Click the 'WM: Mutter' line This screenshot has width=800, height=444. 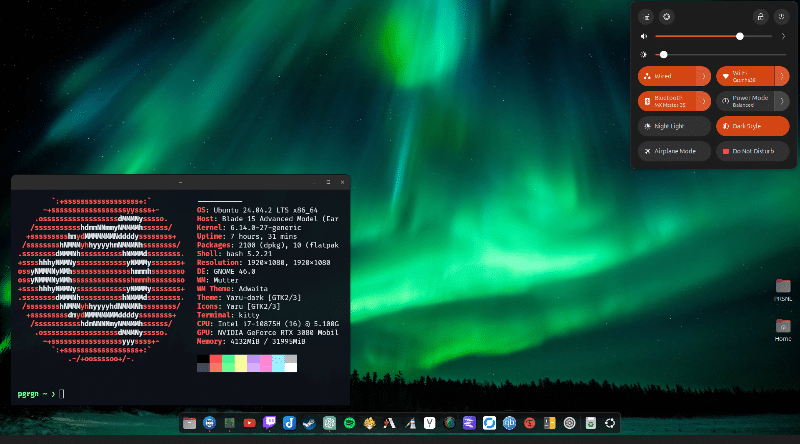[217, 280]
